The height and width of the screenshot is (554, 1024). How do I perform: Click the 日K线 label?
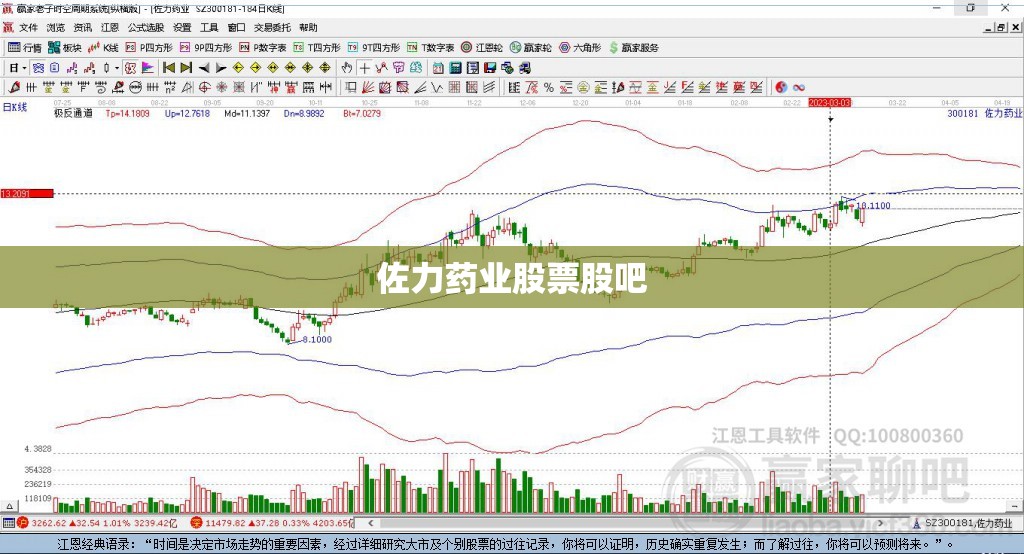[x=15, y=107]
